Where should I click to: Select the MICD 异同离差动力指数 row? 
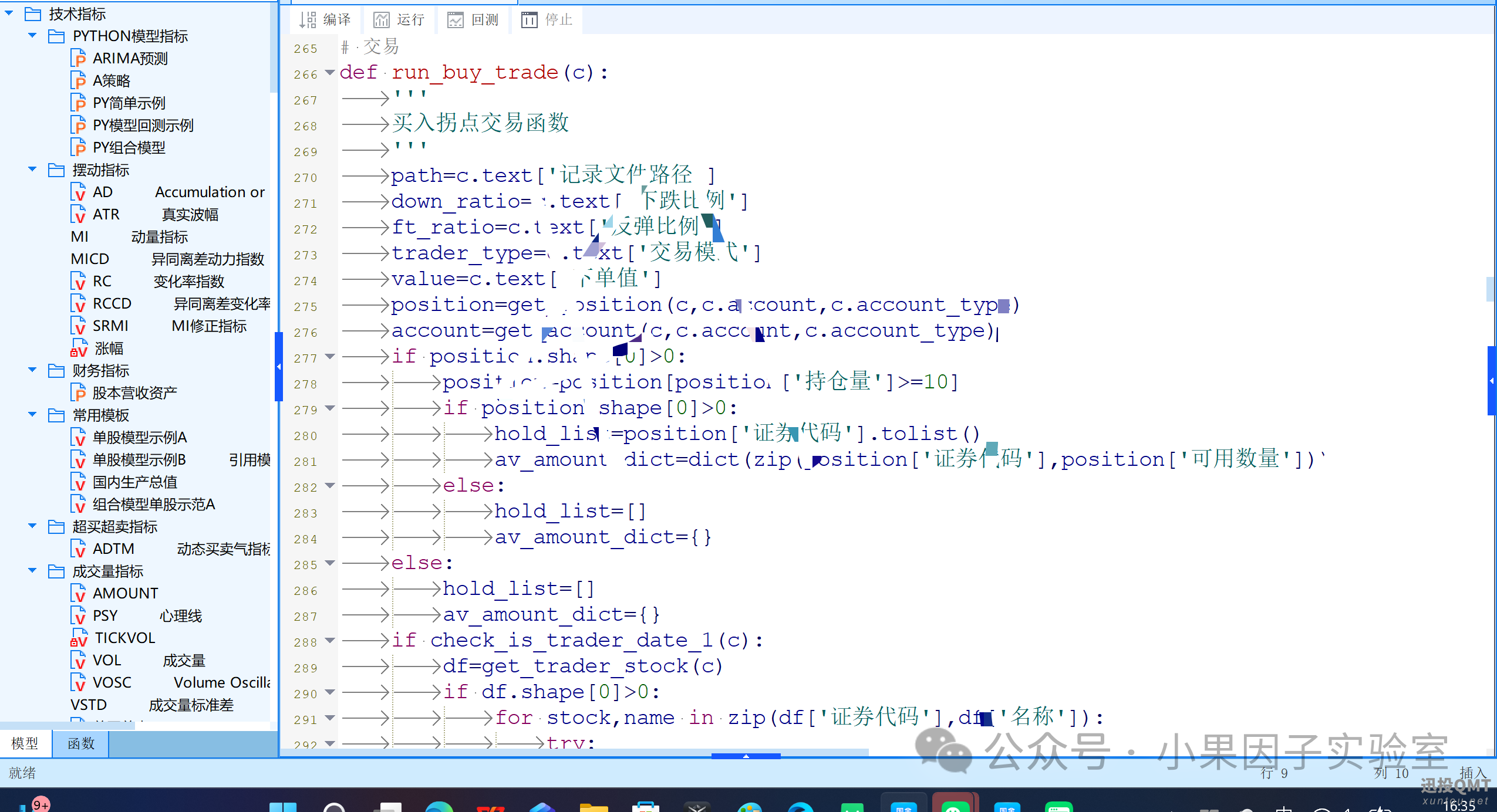coord(167,259)
